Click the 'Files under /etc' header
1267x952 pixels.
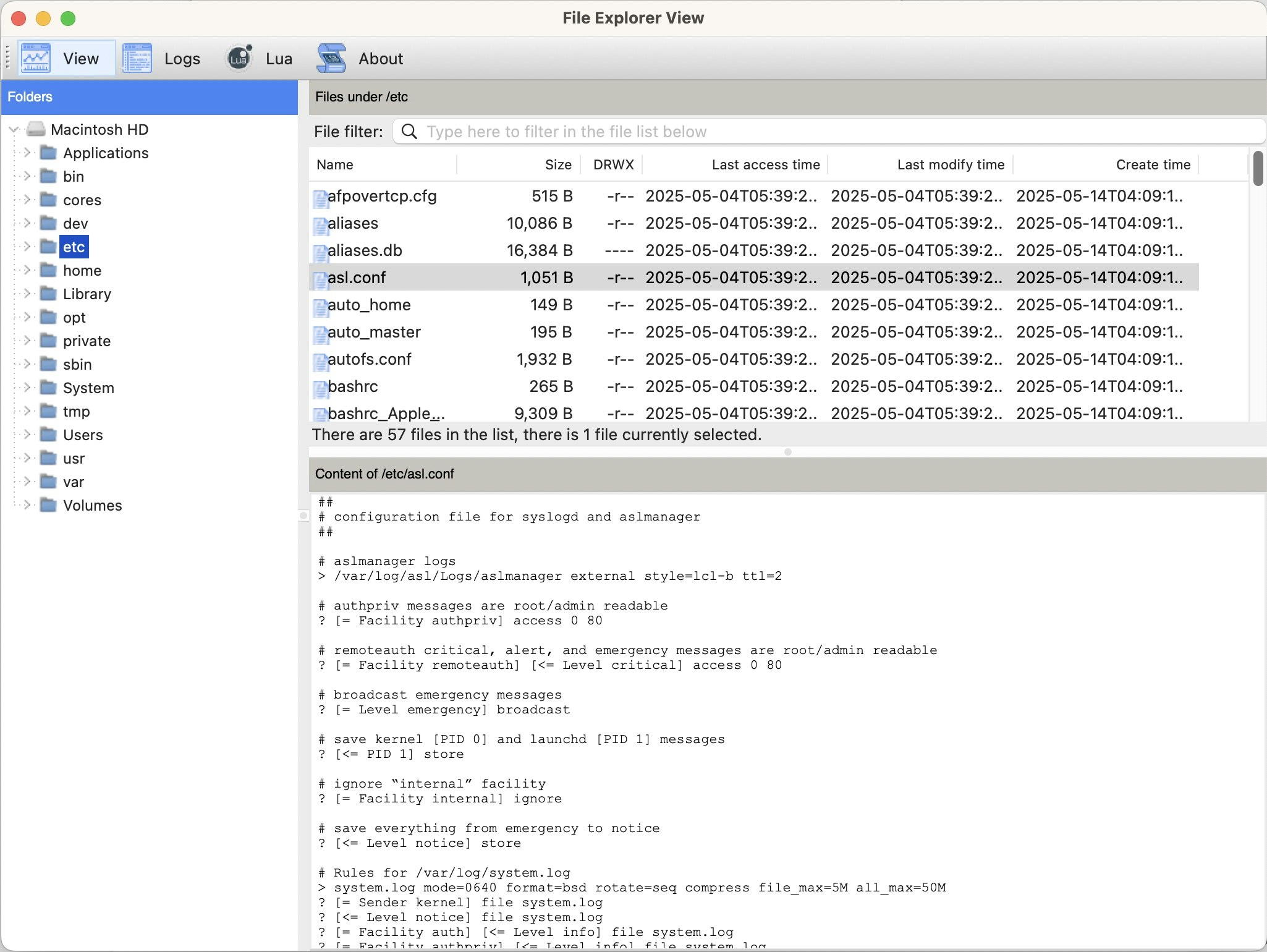point(787,97)
